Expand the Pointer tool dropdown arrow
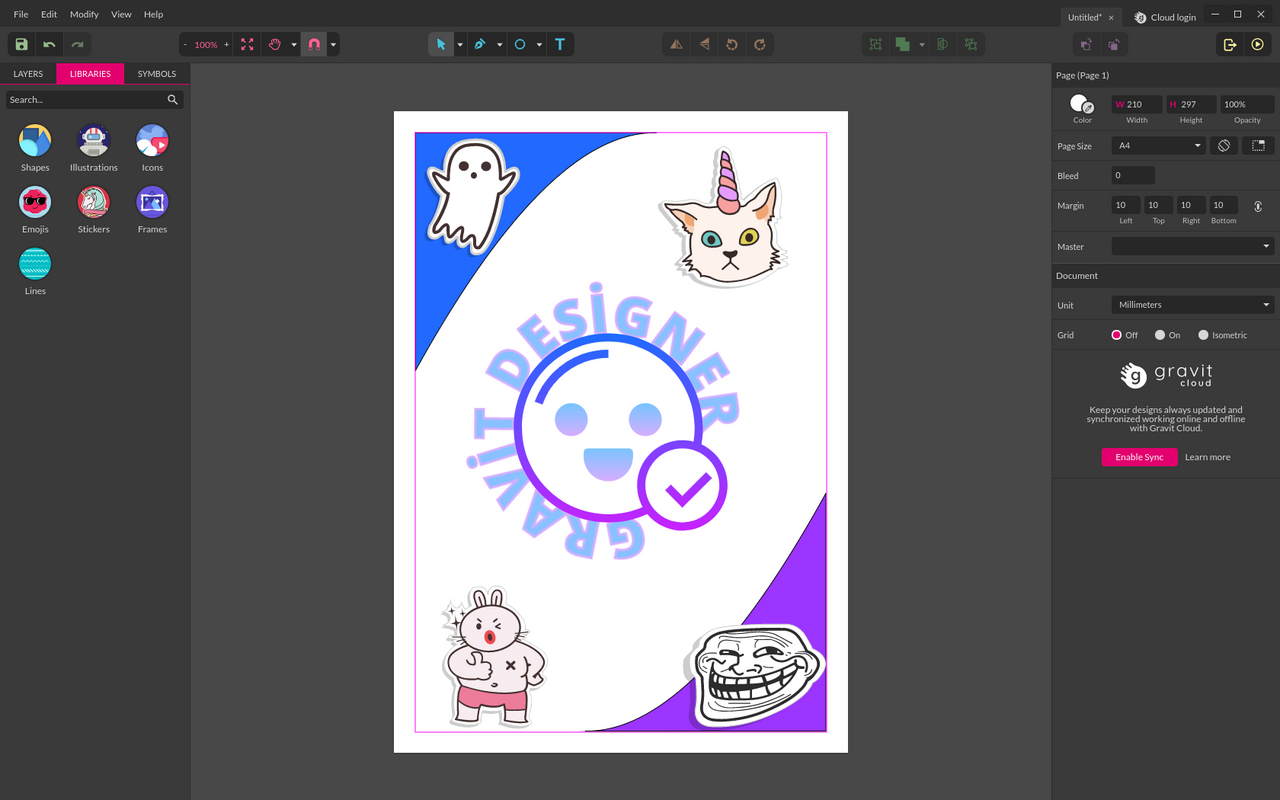Viewport: 1280px width, 800px height. pyautogui.click(x=460, y=45)
